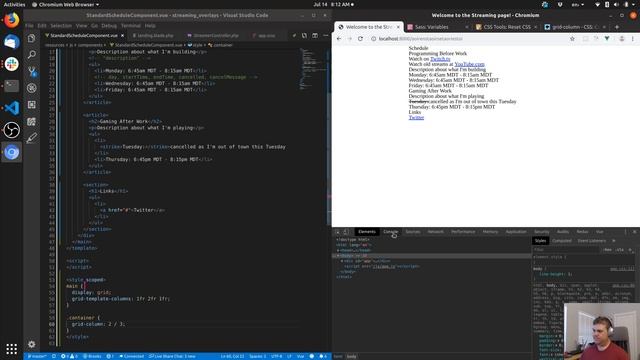Click errors and warnings status bar item
Screen dimensions: 640x360
click(x=69, y=356)
